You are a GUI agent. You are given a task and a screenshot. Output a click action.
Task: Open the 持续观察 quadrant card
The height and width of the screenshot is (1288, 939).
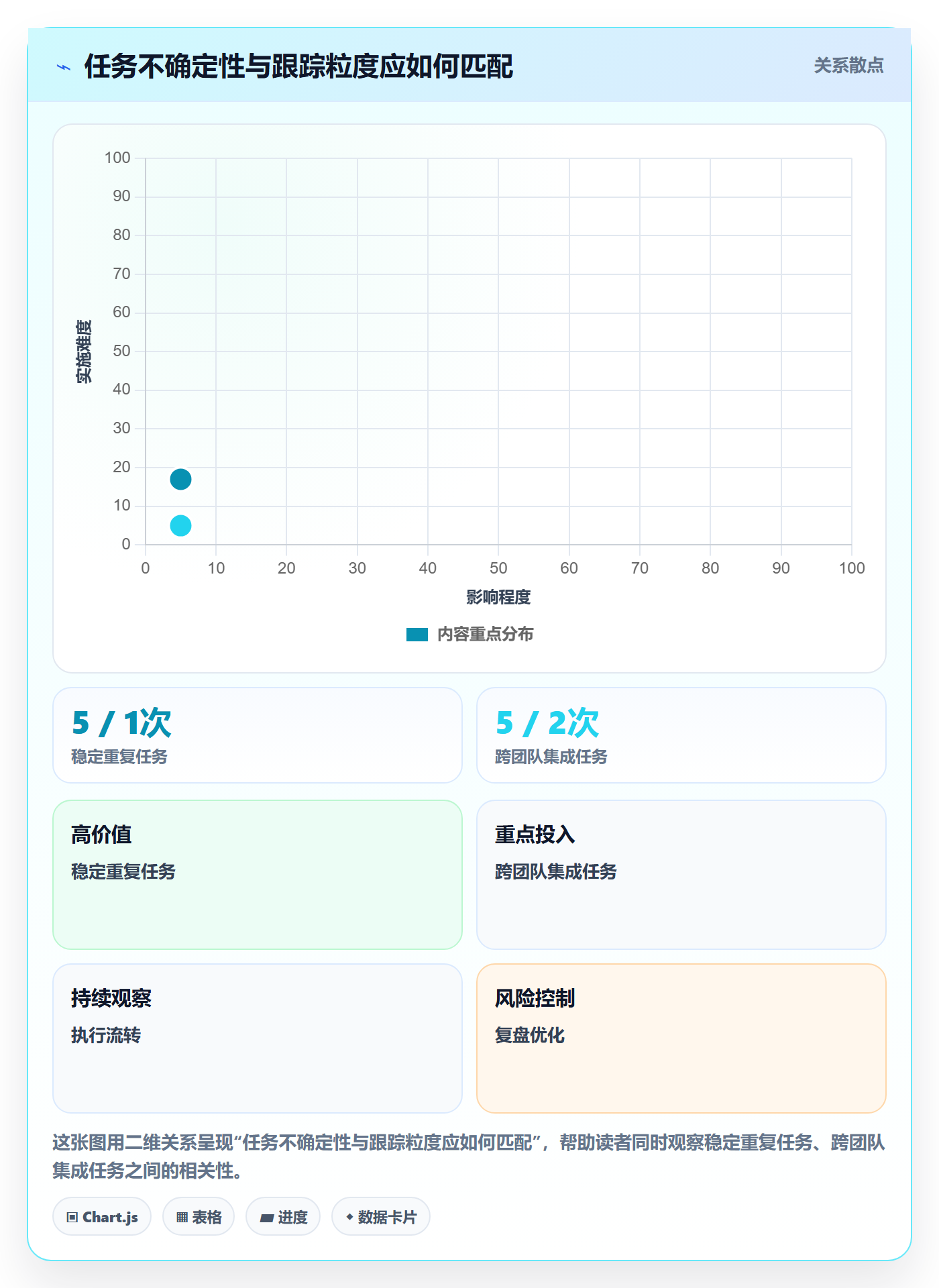pos(258,1038)
